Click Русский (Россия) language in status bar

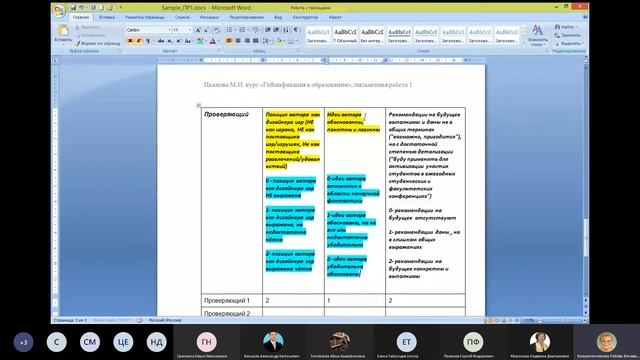click(164, 320)
